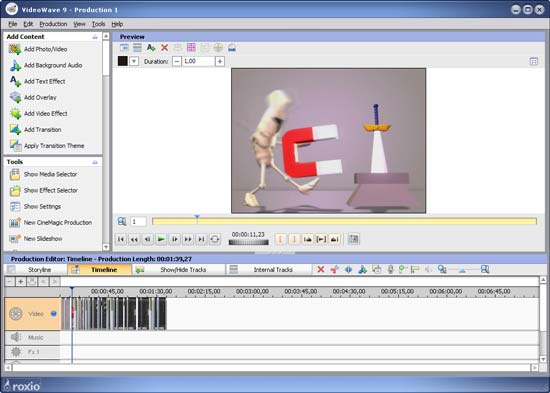The height and width of the screenshot is (393, 550).
Task: Increase duration with the plus button
Action: coord(220,61)
